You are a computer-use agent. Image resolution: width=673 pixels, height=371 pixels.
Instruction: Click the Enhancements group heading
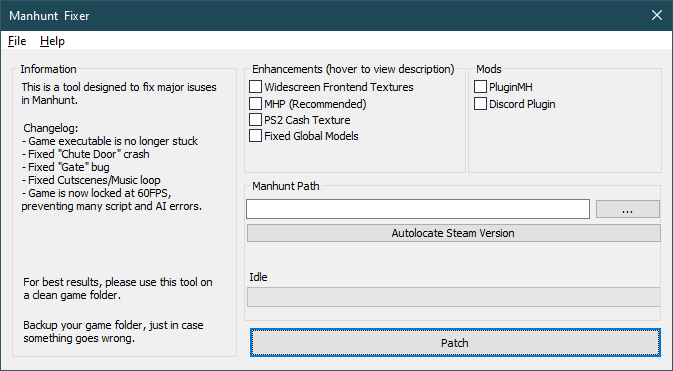[353, 69]
